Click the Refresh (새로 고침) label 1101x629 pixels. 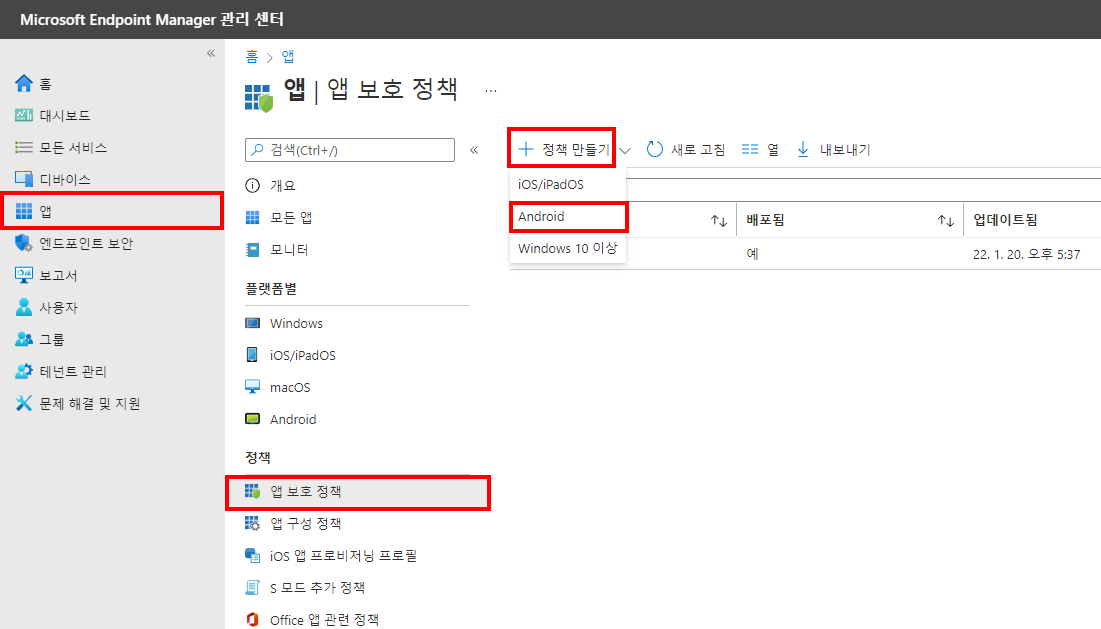pyautogui.click(x=698, y=150)
